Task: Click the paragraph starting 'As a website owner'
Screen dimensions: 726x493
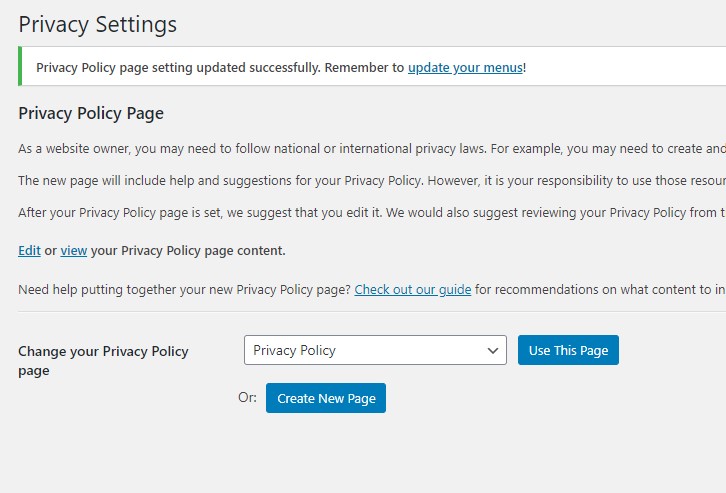Action: 372,149
